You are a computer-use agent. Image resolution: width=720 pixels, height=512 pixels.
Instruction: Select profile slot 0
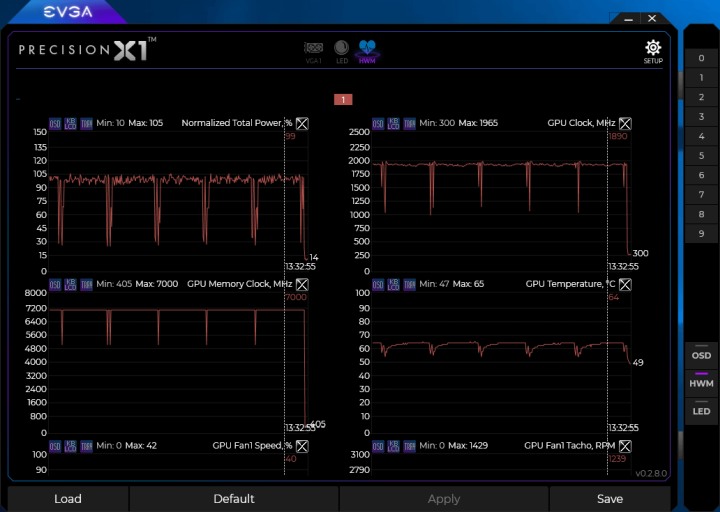[701, 58]
